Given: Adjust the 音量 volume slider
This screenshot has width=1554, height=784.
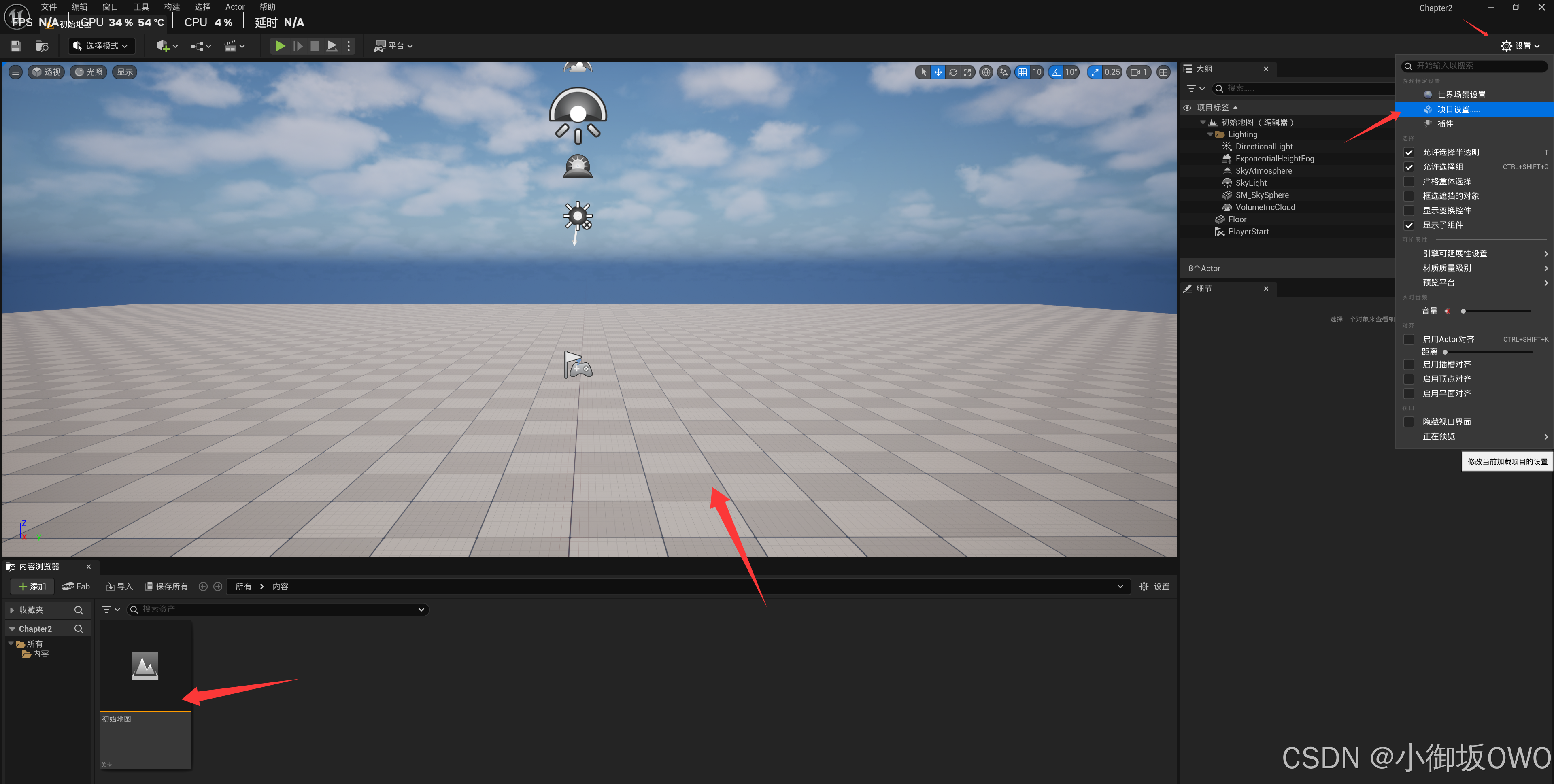Looking at the screenshot, I should point(1495,311).
